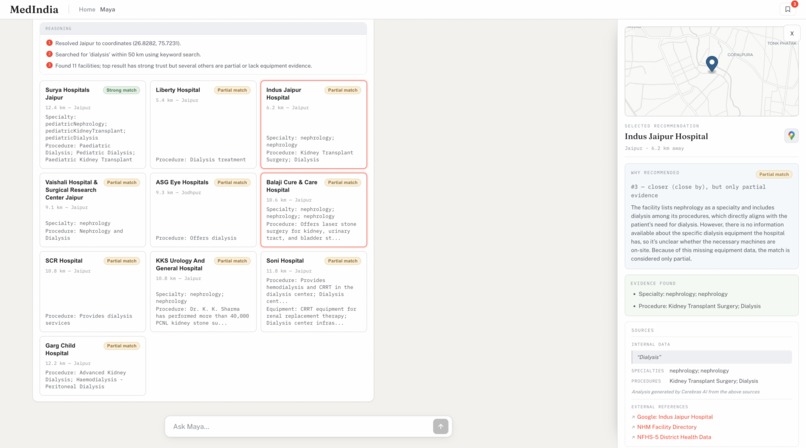Select the SCR Hospital card
This screenshot has height=448, width=806.
pyautogui.click(x=93, y=291)
